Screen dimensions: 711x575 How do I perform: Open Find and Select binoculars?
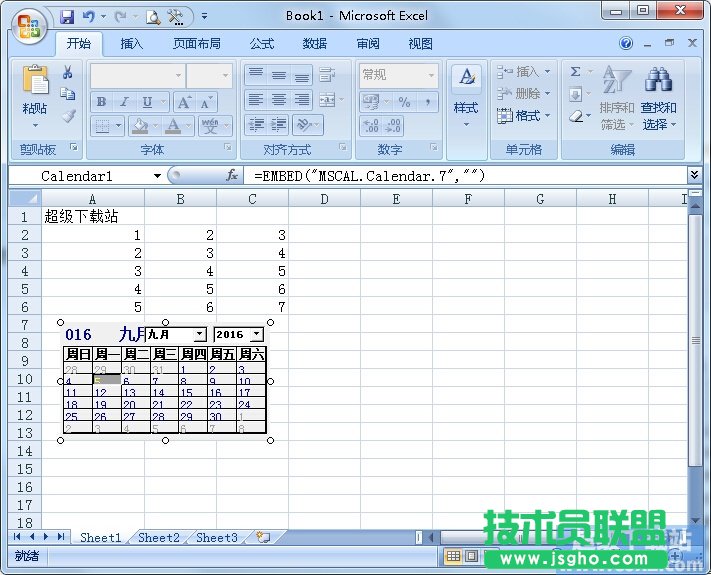[x=658, y=82]
